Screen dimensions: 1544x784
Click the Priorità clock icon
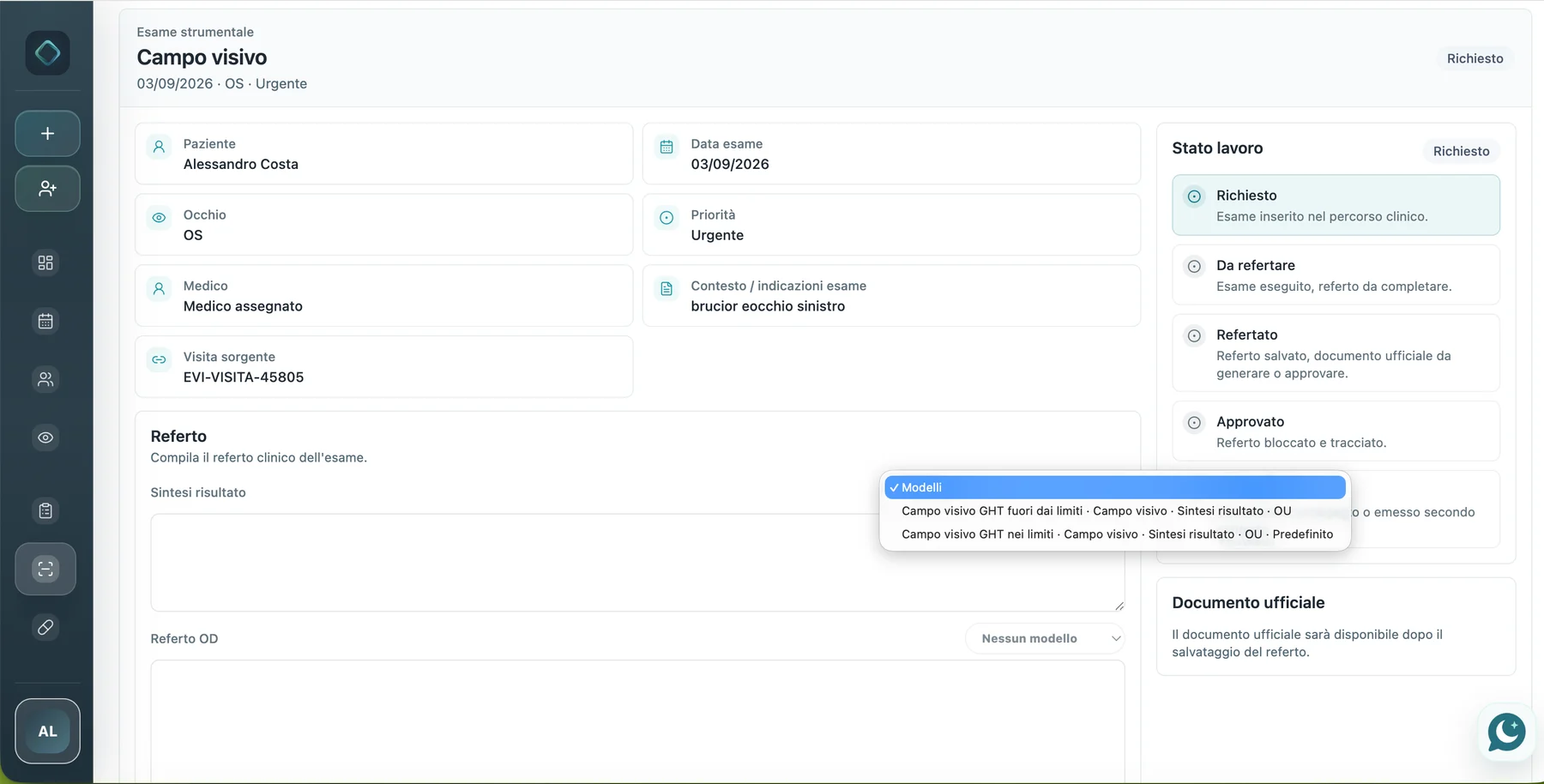tap(666, 218)
